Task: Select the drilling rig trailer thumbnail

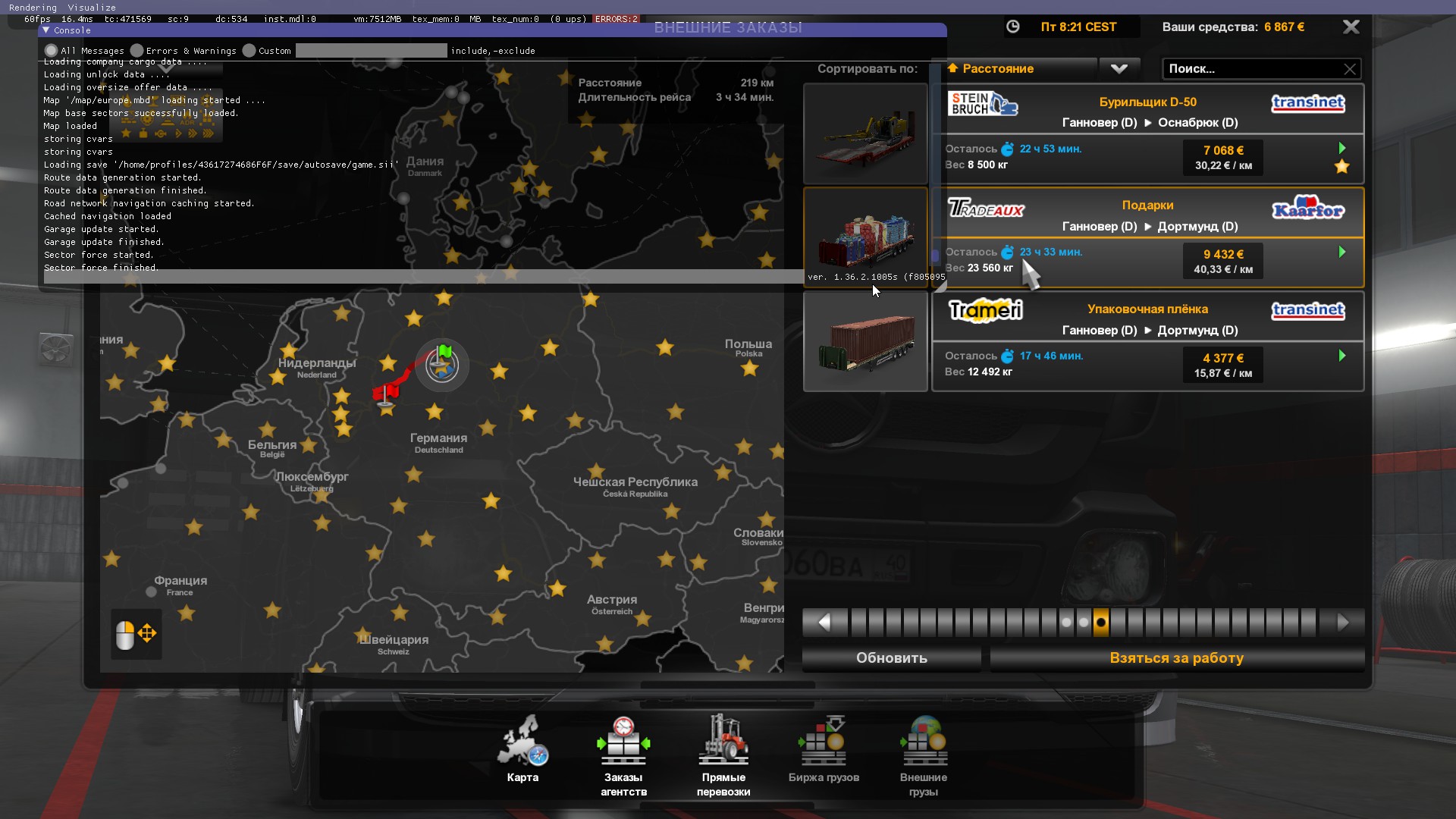Action: pyautogui.click(x=865, y=133)
